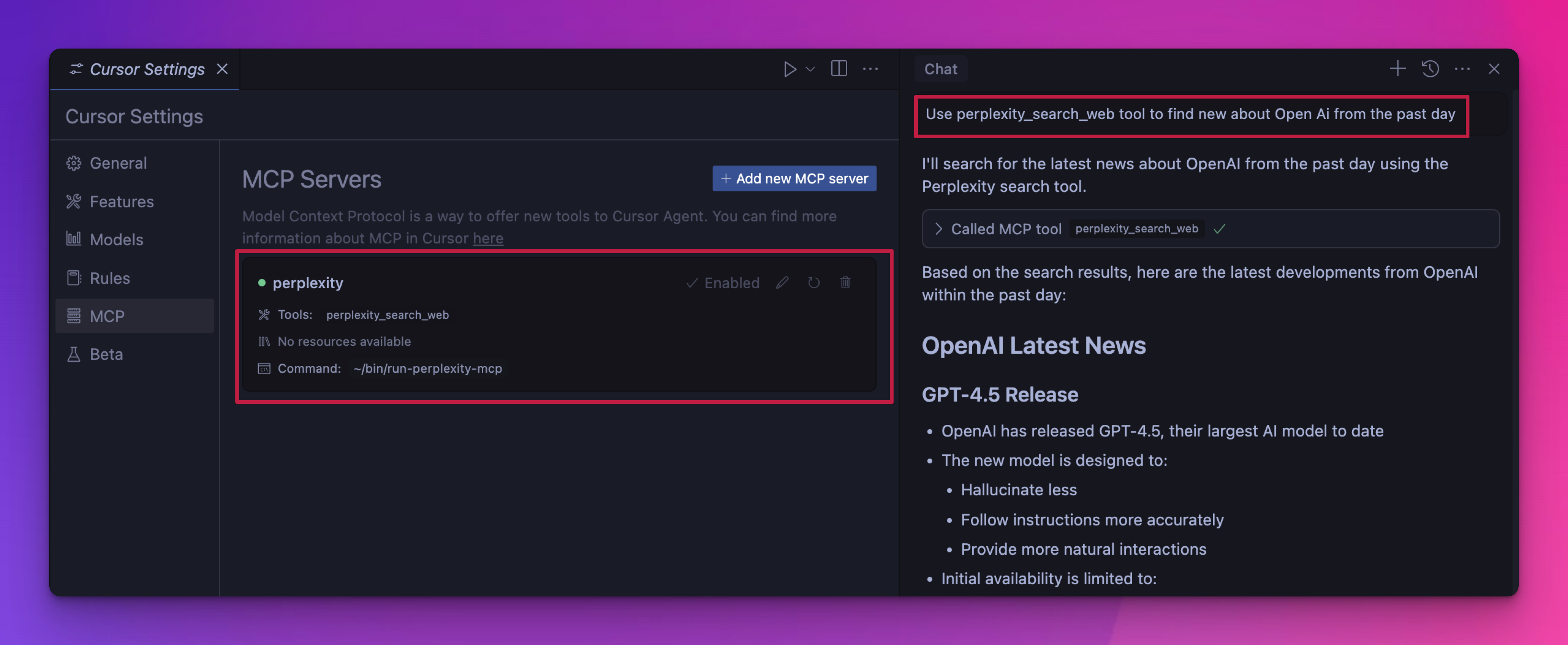This screenshot has width=1568, height=645.
Task: Click perplexity_search_web tag in chat tool call
Action: coord(1136,229)
